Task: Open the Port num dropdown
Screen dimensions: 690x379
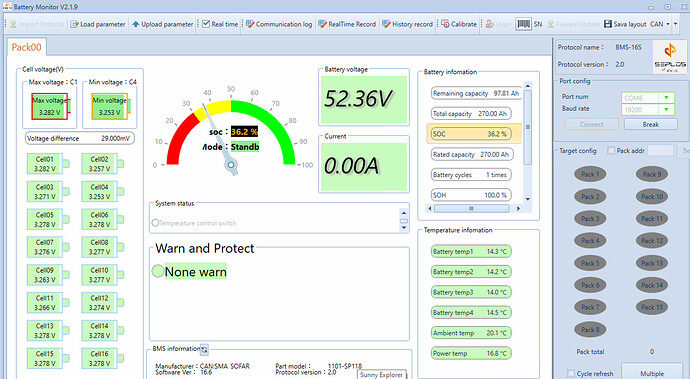Action: coord(667,98)
